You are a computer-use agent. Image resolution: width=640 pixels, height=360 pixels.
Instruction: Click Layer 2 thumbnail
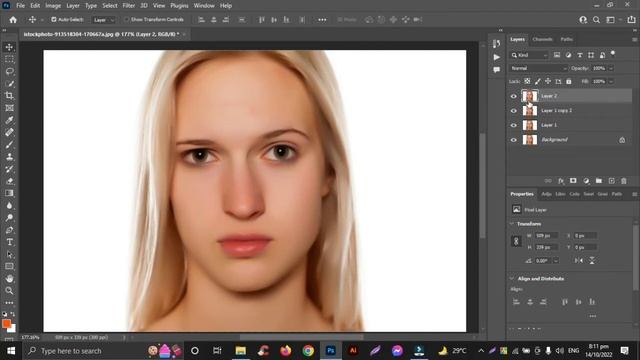[x=530, y=96]
